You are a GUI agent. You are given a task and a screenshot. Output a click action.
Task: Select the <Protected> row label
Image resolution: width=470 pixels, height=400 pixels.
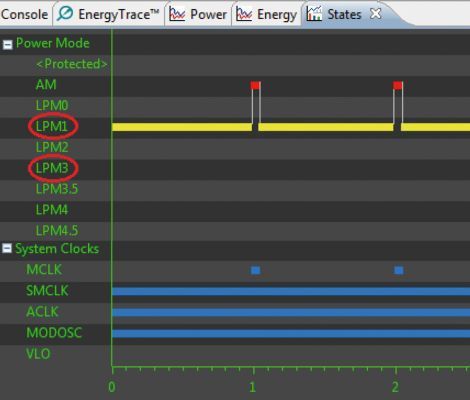pos(72,64)
